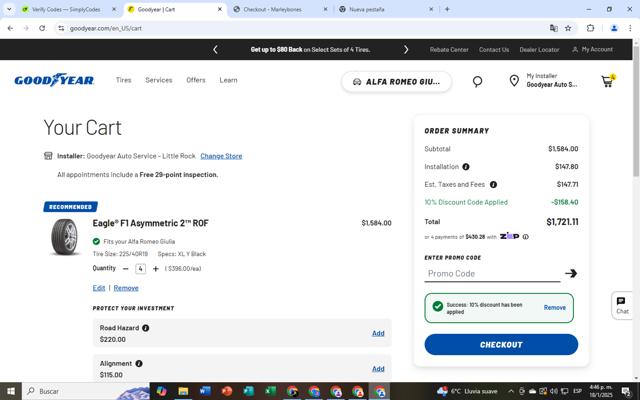Open the Chat widget
This screenshot has width=640, height=400.
(x=622, y=305)
